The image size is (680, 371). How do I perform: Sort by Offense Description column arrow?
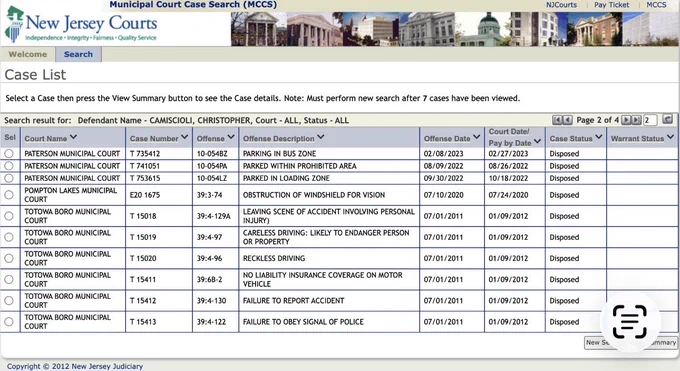tap(320, 137)
